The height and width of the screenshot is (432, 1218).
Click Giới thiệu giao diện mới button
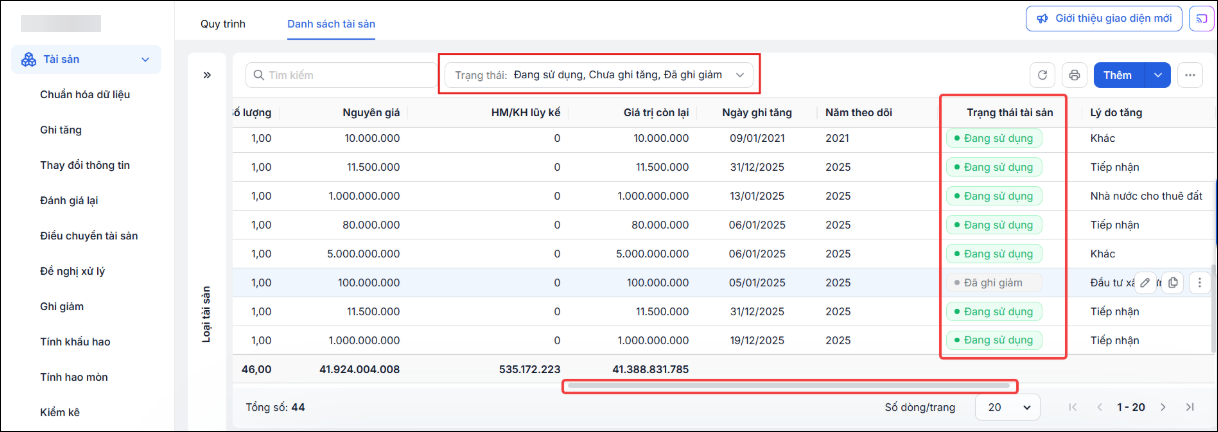[1104, 19]
